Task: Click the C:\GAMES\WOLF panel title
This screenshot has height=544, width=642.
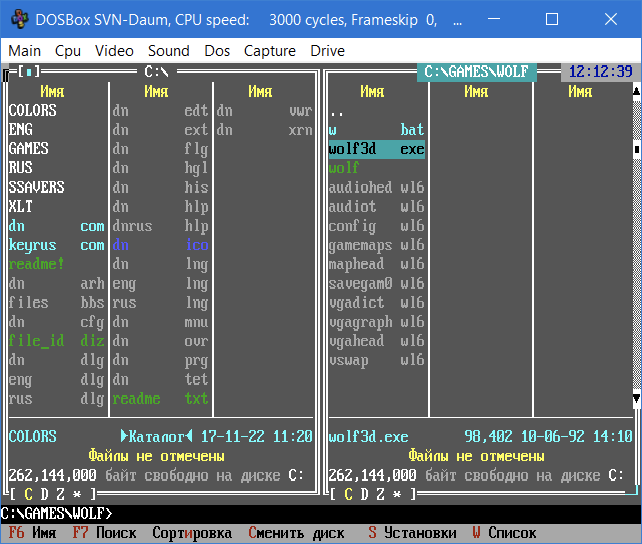Action: click(477, 72)
